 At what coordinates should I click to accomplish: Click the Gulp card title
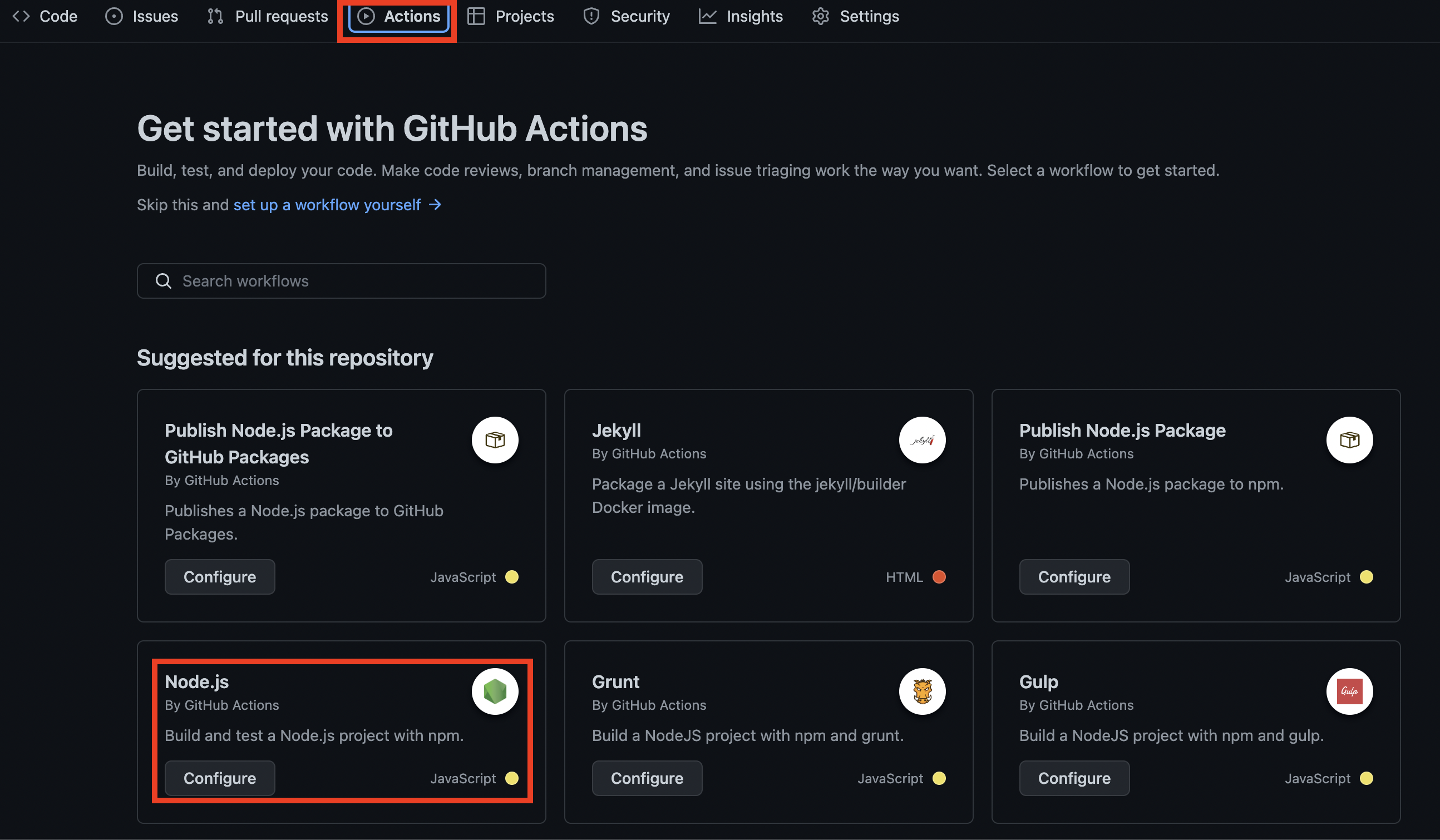(1038, 681)
